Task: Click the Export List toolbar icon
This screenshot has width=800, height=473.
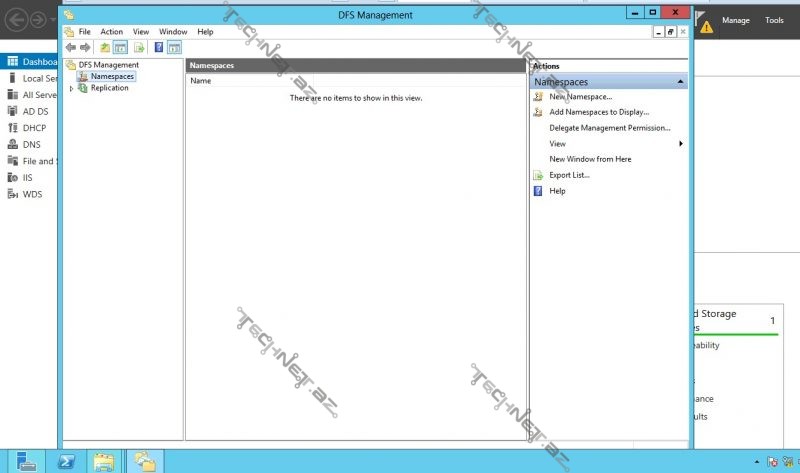Action: coord(139,47)
